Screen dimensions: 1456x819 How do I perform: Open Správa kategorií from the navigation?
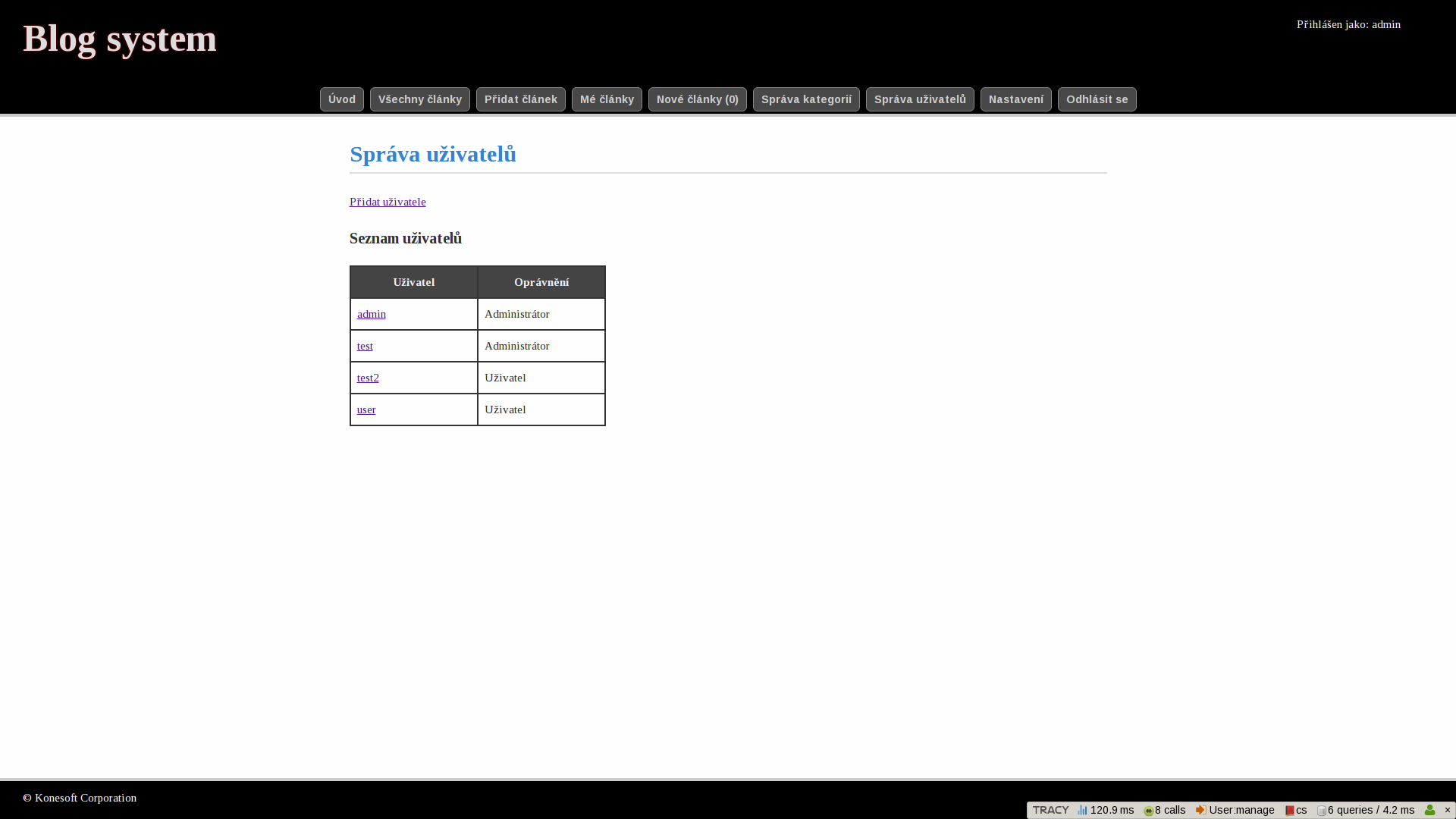click(x=806, y=99)
